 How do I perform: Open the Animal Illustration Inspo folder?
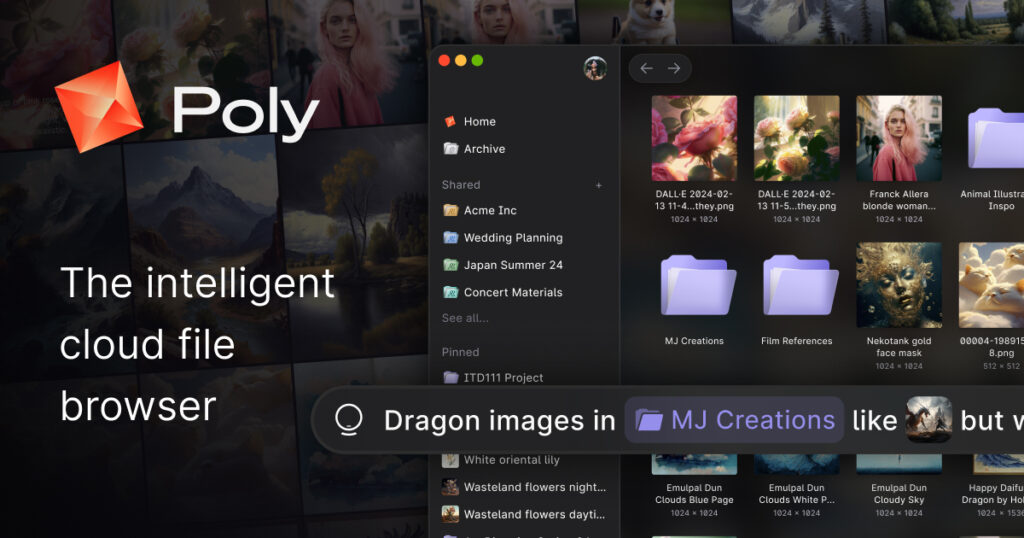(995, 140)
